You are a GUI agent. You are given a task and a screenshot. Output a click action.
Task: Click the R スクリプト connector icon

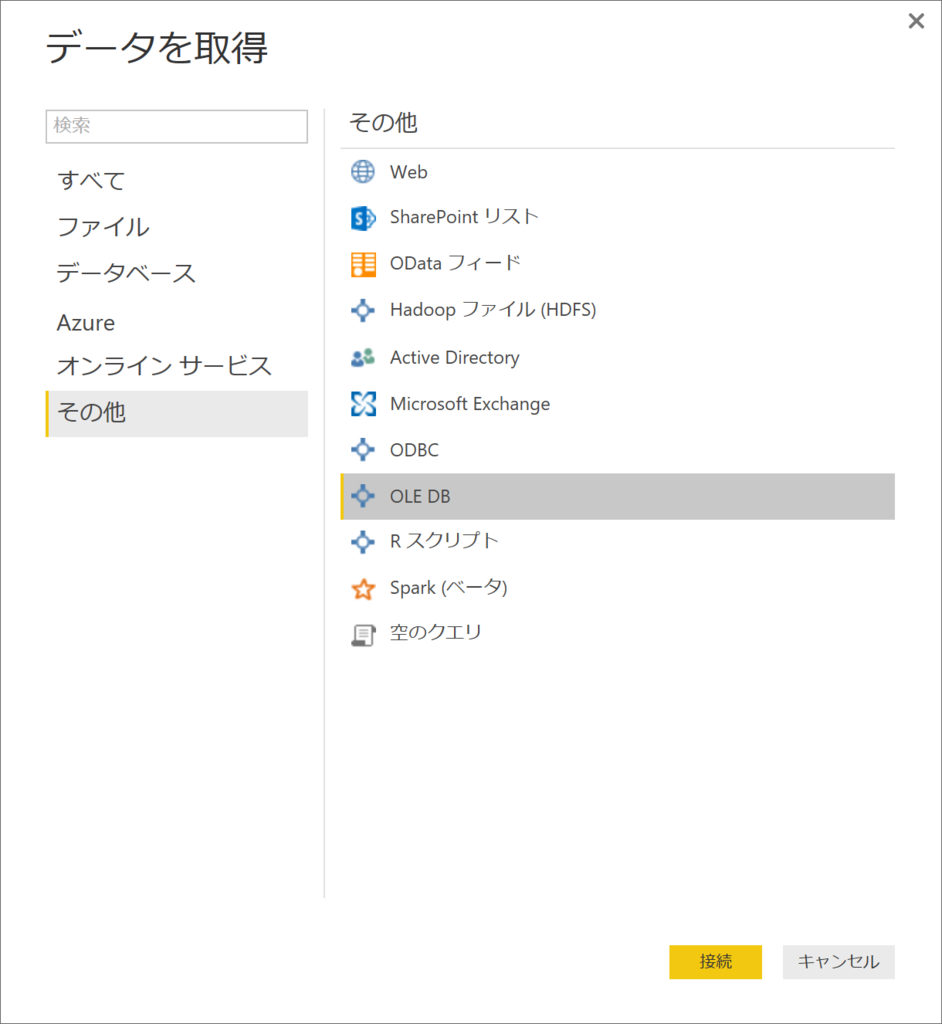(363, 541)
